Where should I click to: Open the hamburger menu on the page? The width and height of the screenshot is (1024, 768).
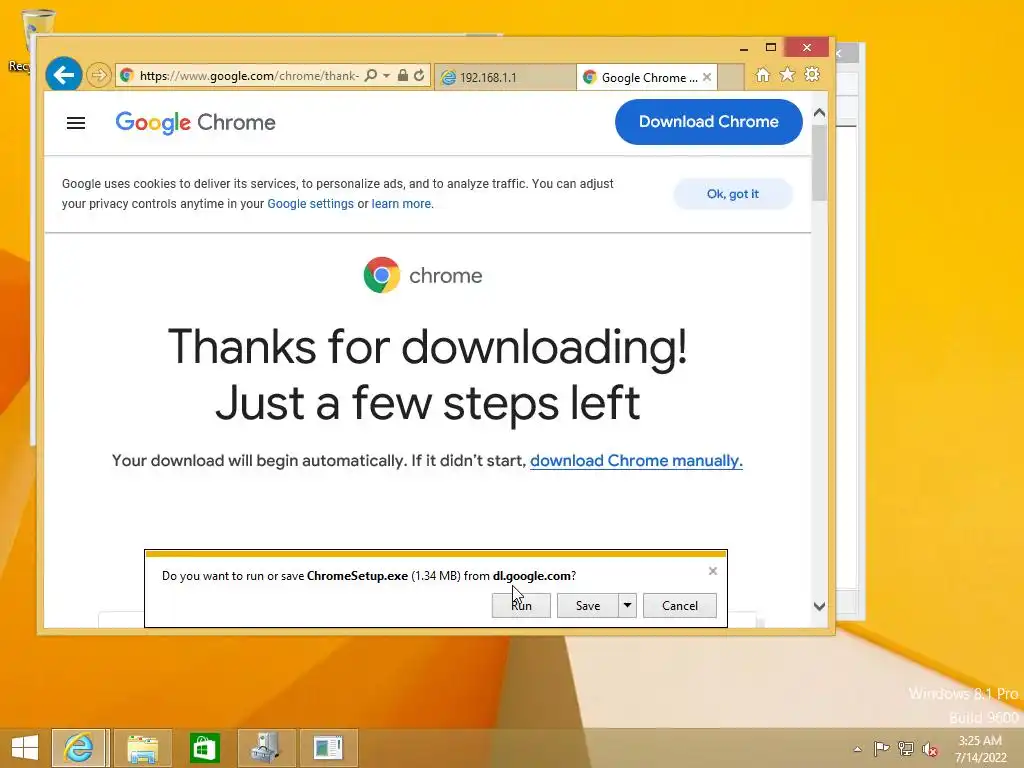[76, 123]
